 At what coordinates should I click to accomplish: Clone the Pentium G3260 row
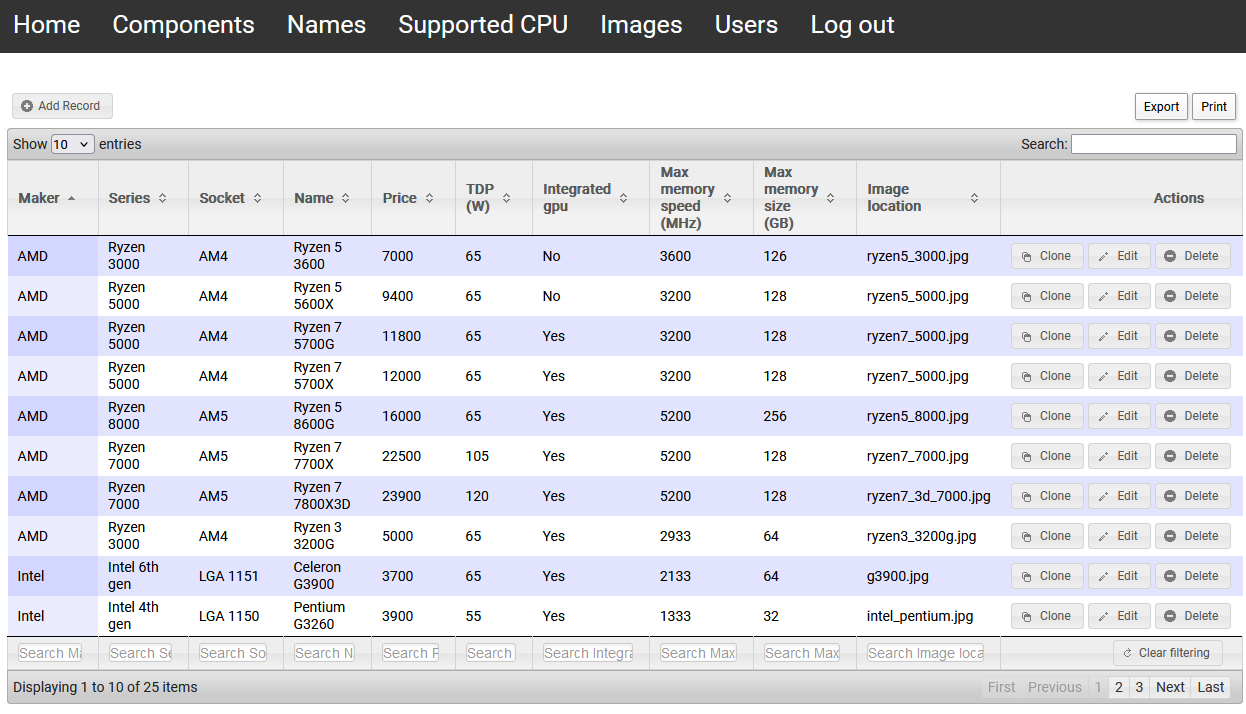click(x=1047, y=616)
